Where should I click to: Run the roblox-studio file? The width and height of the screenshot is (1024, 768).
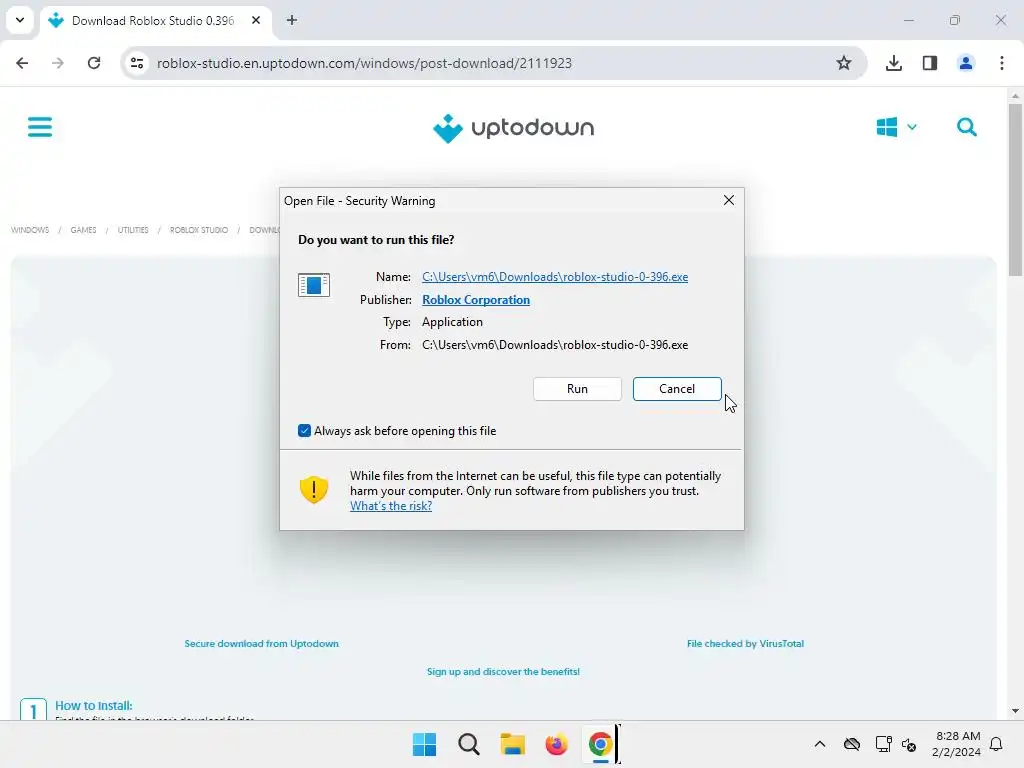(x=577, y=389)
